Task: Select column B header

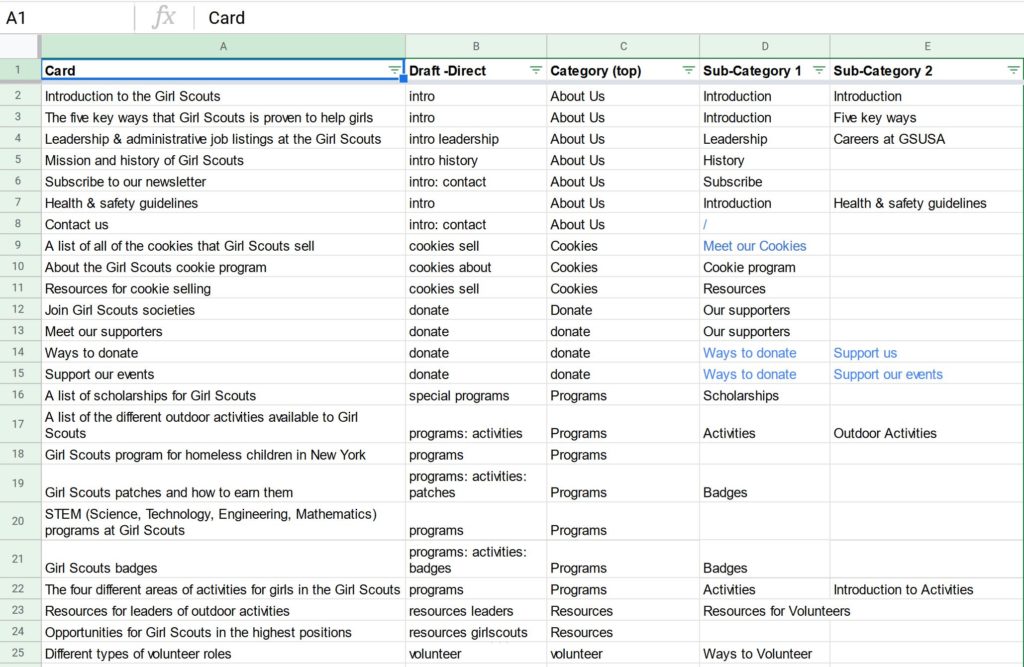Action: click(x=476, y=46)
